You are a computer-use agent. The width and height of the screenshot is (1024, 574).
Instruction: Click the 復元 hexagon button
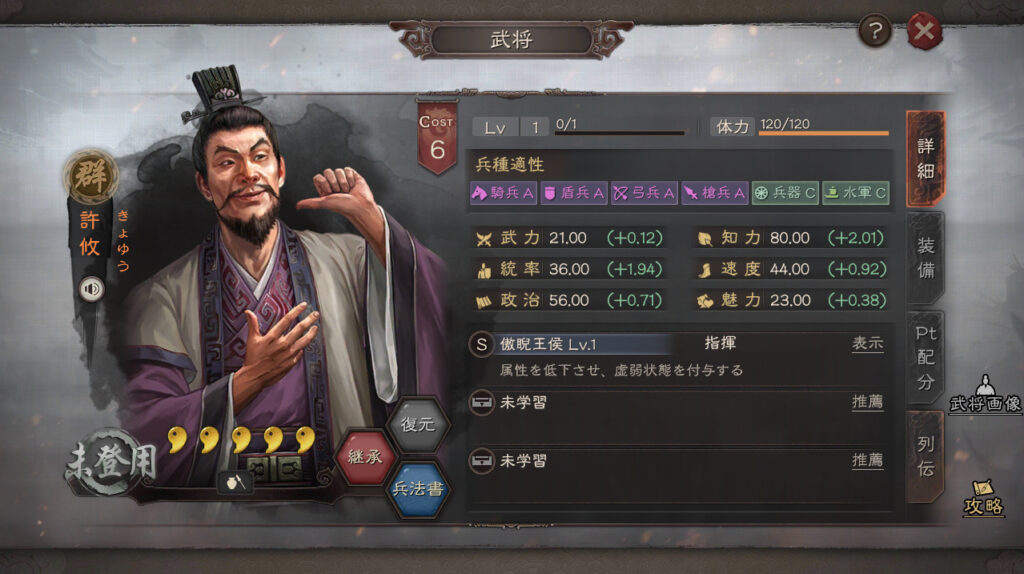point(417,424)
